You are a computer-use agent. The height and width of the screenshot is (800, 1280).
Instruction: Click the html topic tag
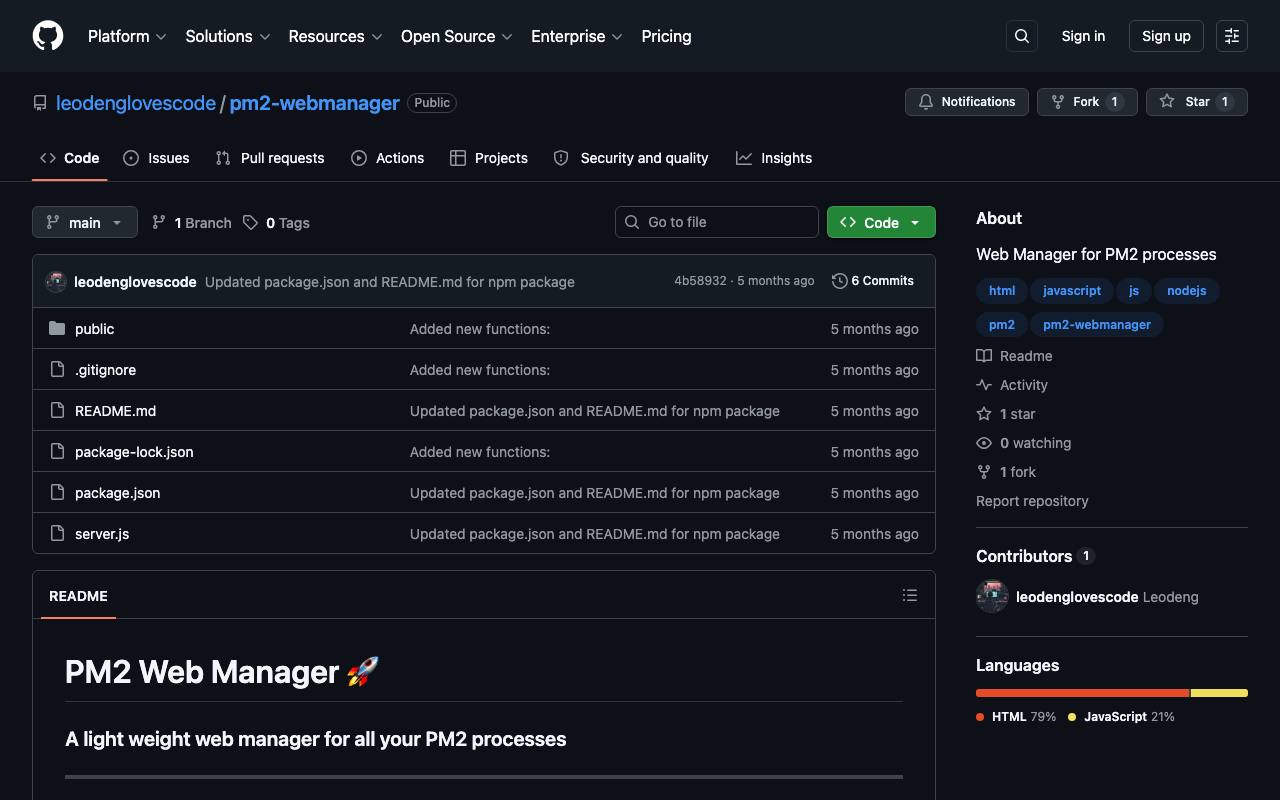click(x=1002, y=291)
